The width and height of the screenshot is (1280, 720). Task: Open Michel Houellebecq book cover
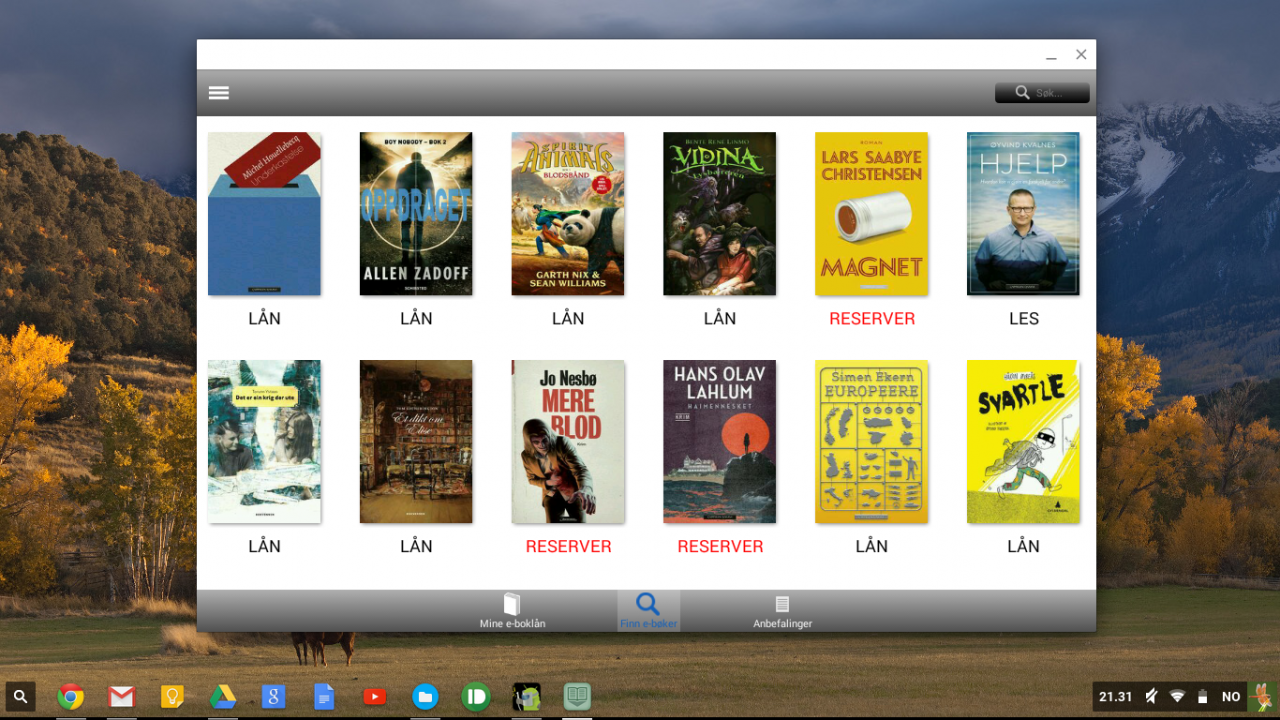(x=264, y=214)
